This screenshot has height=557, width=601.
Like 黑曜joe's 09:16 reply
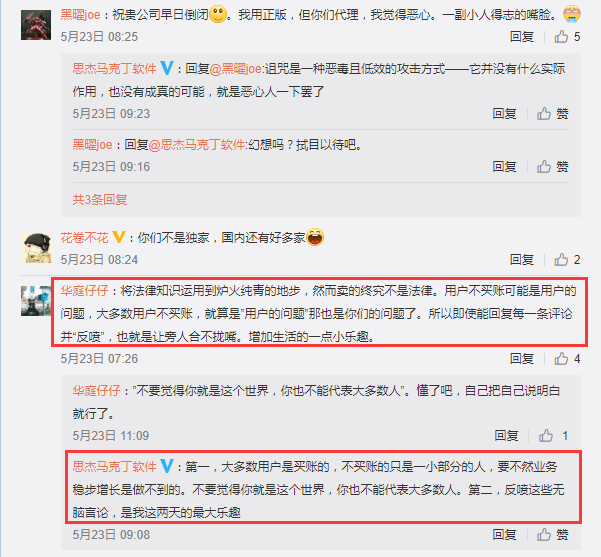click(552, 167)
